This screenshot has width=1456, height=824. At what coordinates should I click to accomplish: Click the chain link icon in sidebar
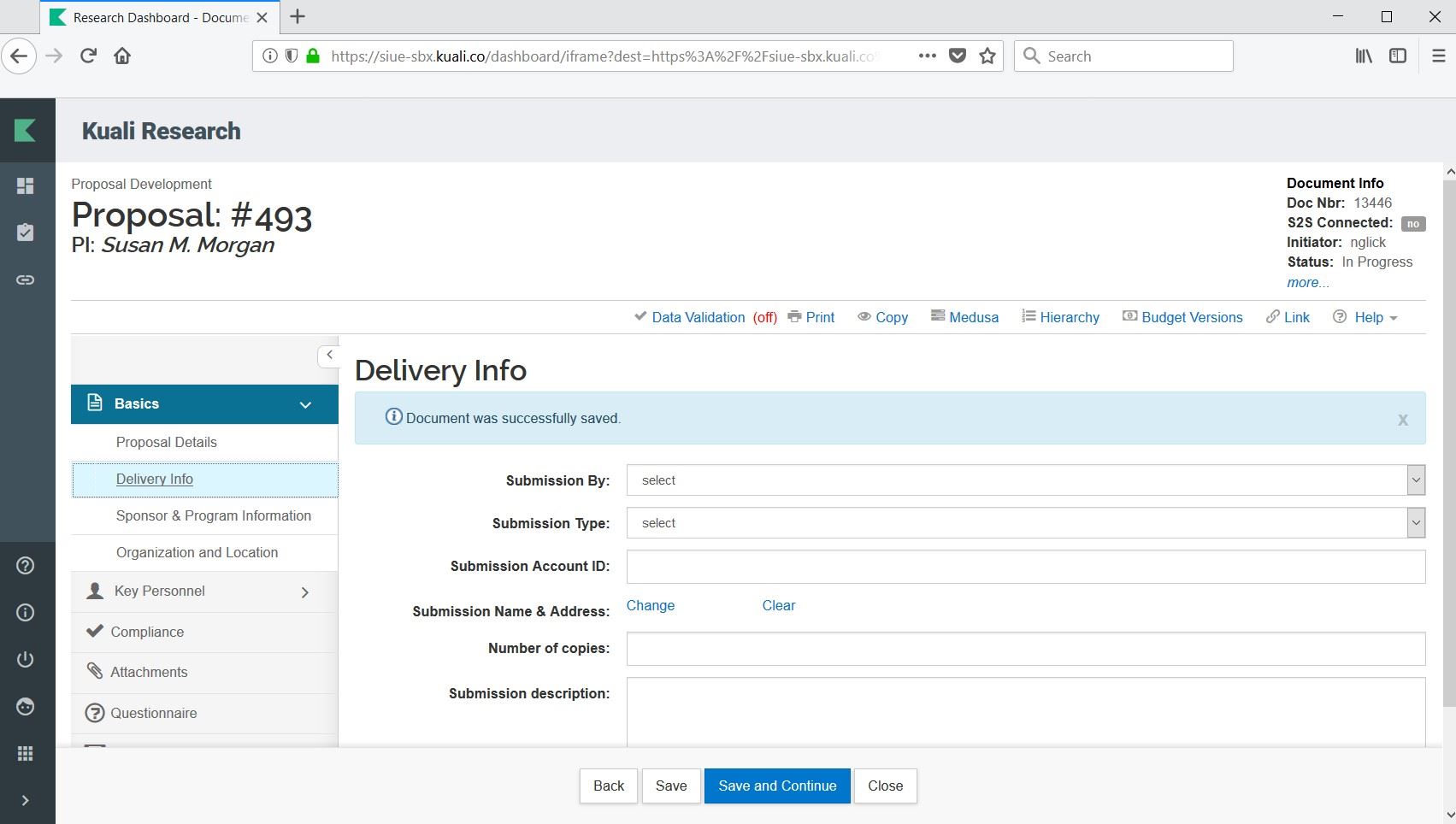26,280
